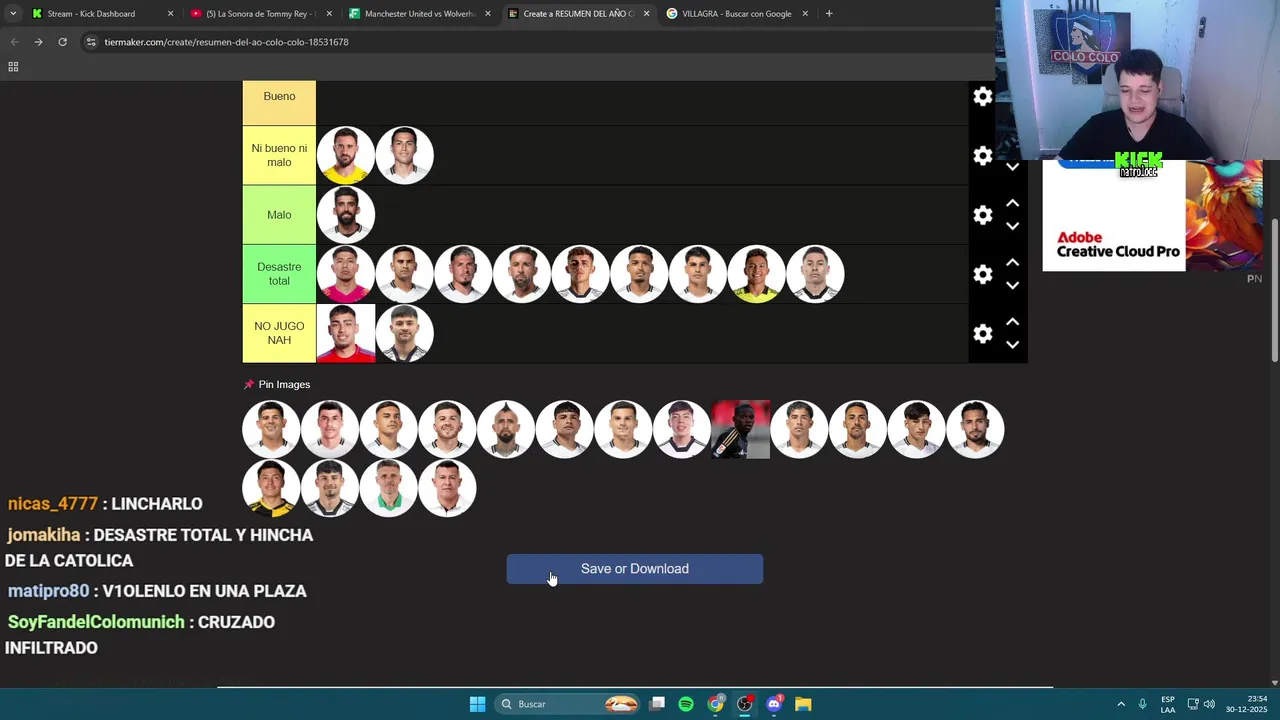Open the tab search dropdown
The height and width of the screenshot is (720, 1280).
click(13, 13)
